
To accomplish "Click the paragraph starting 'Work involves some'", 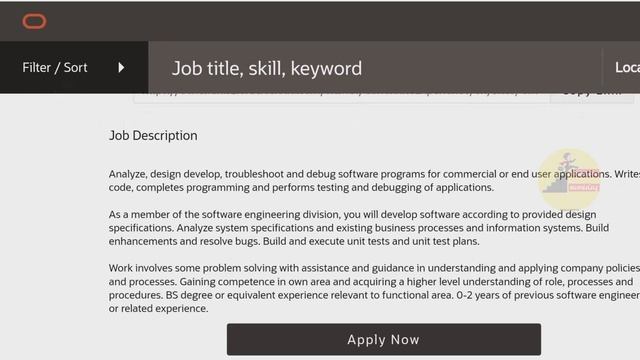I will (x=374, y=288).
